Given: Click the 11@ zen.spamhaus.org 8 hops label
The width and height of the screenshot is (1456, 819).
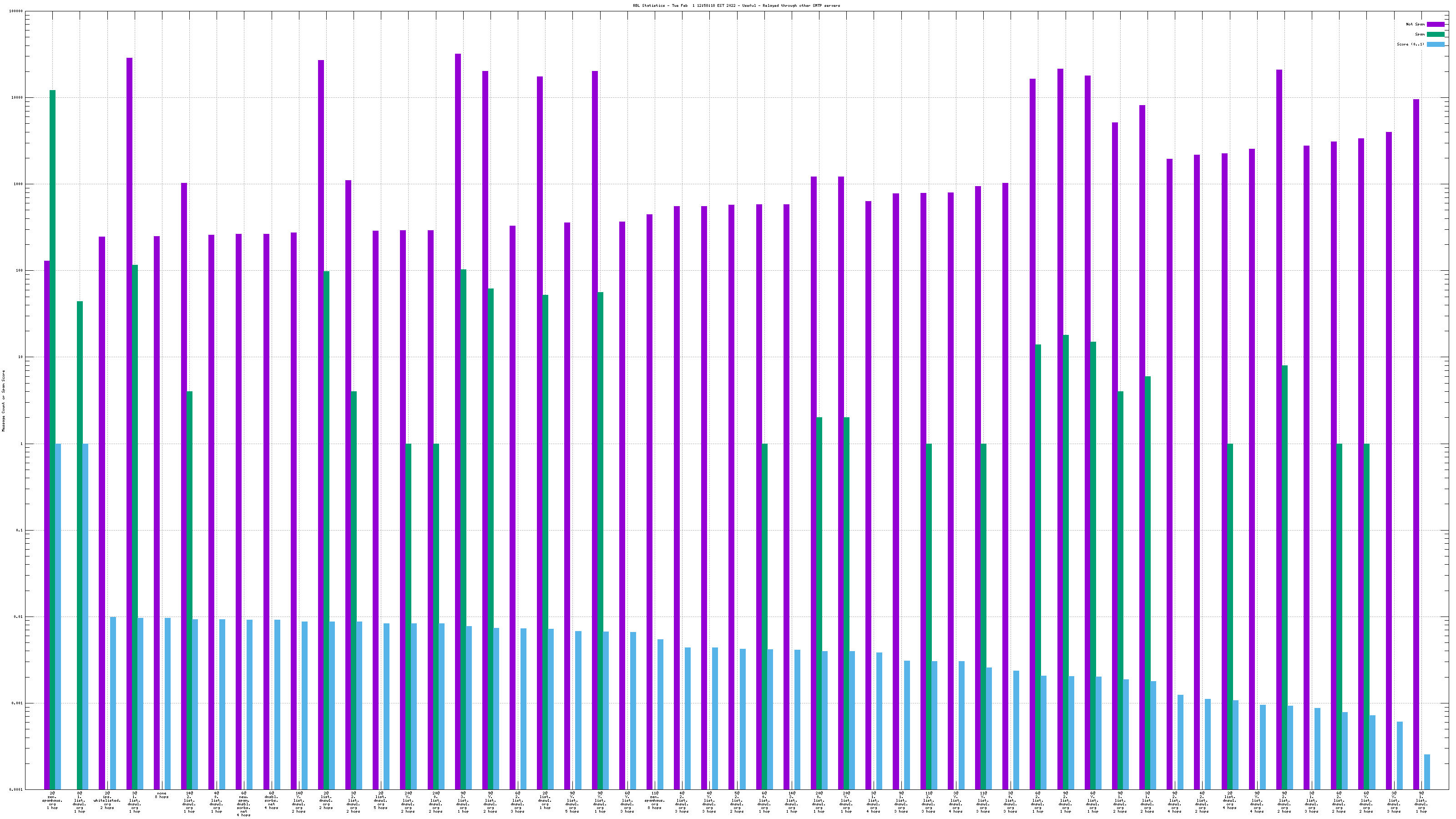Looking at the screenshot, I should [655, 800].
